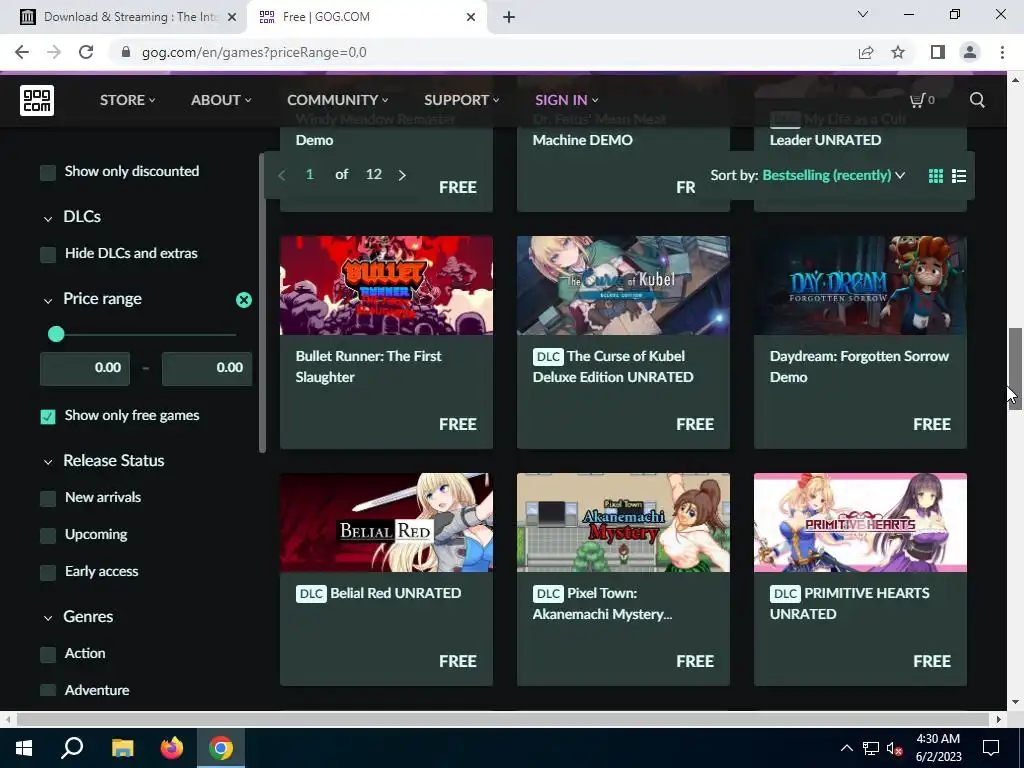Select Adventure genre checkbox

(48, 690)
